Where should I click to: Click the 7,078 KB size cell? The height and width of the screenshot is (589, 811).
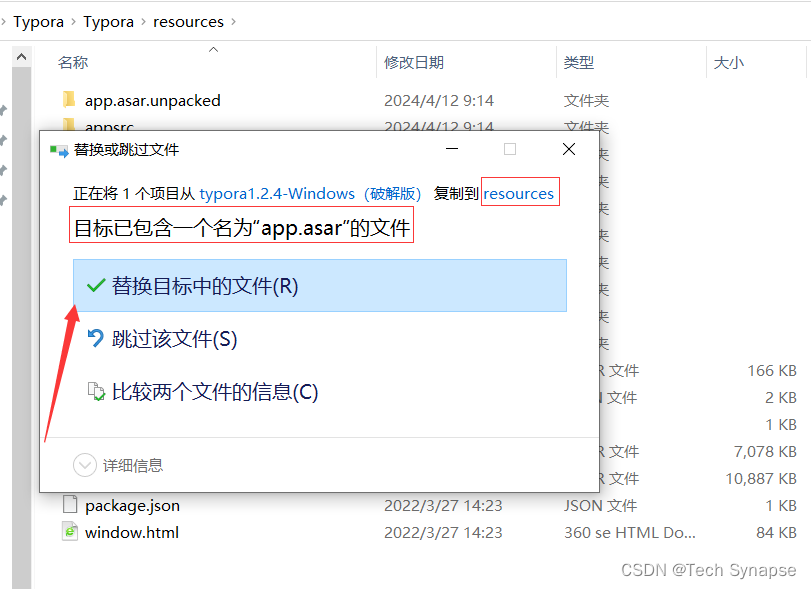(x=765, y=452)
